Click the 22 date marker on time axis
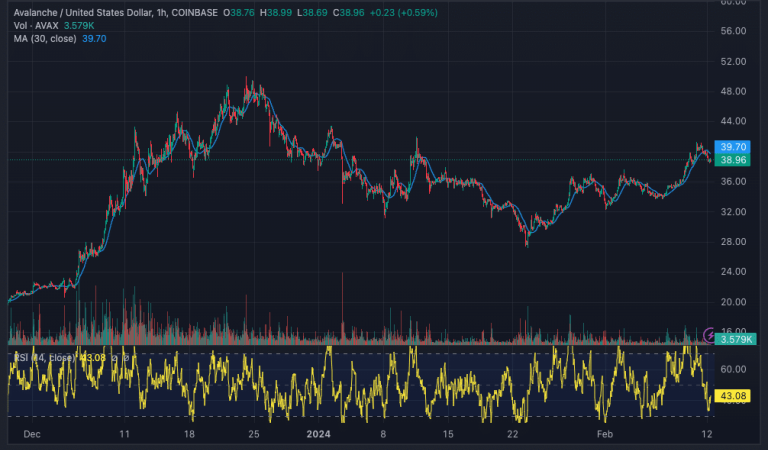Image resolution: width=768 pixels, height=450 pixels. 513,435
